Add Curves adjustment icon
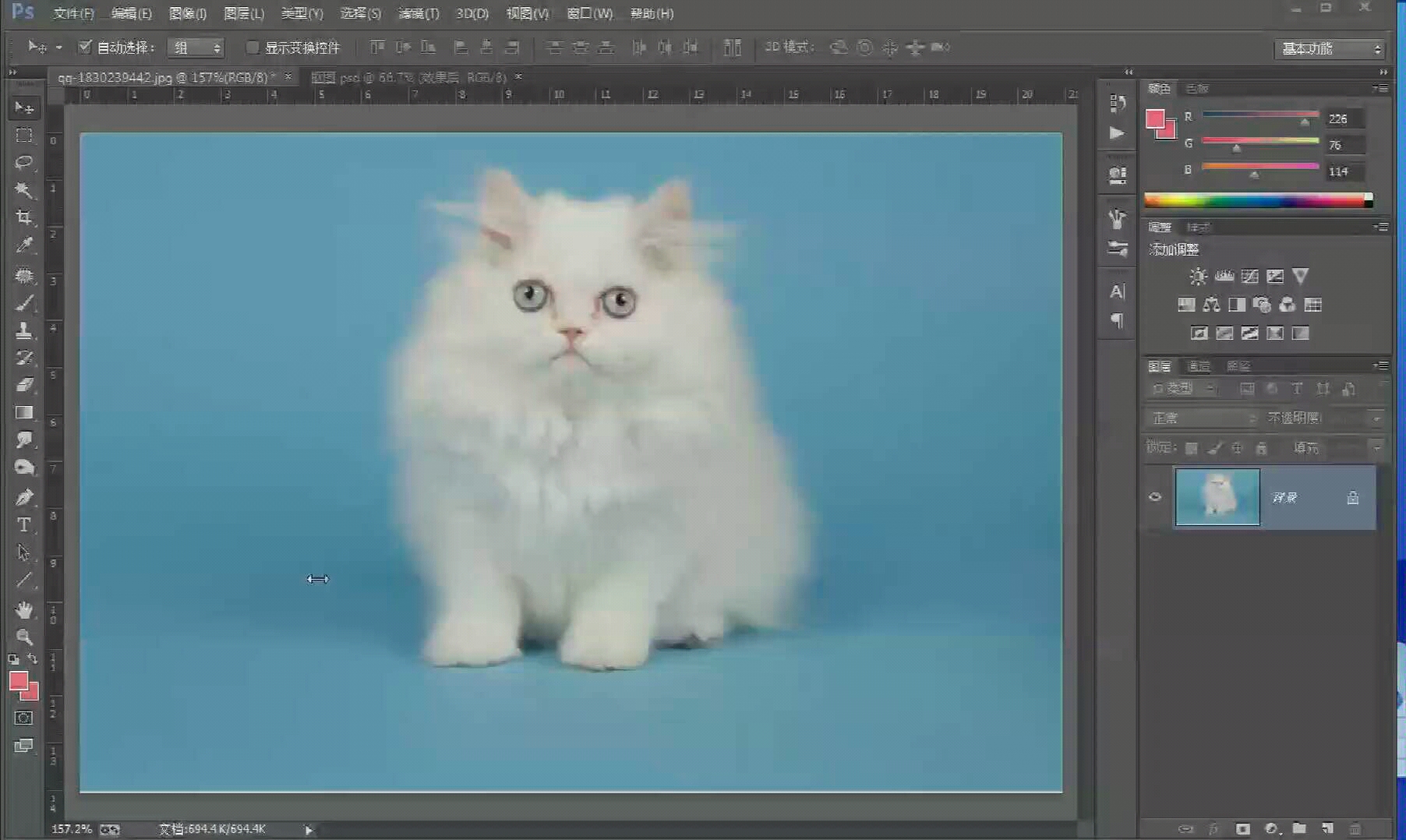 [1249, 277]
